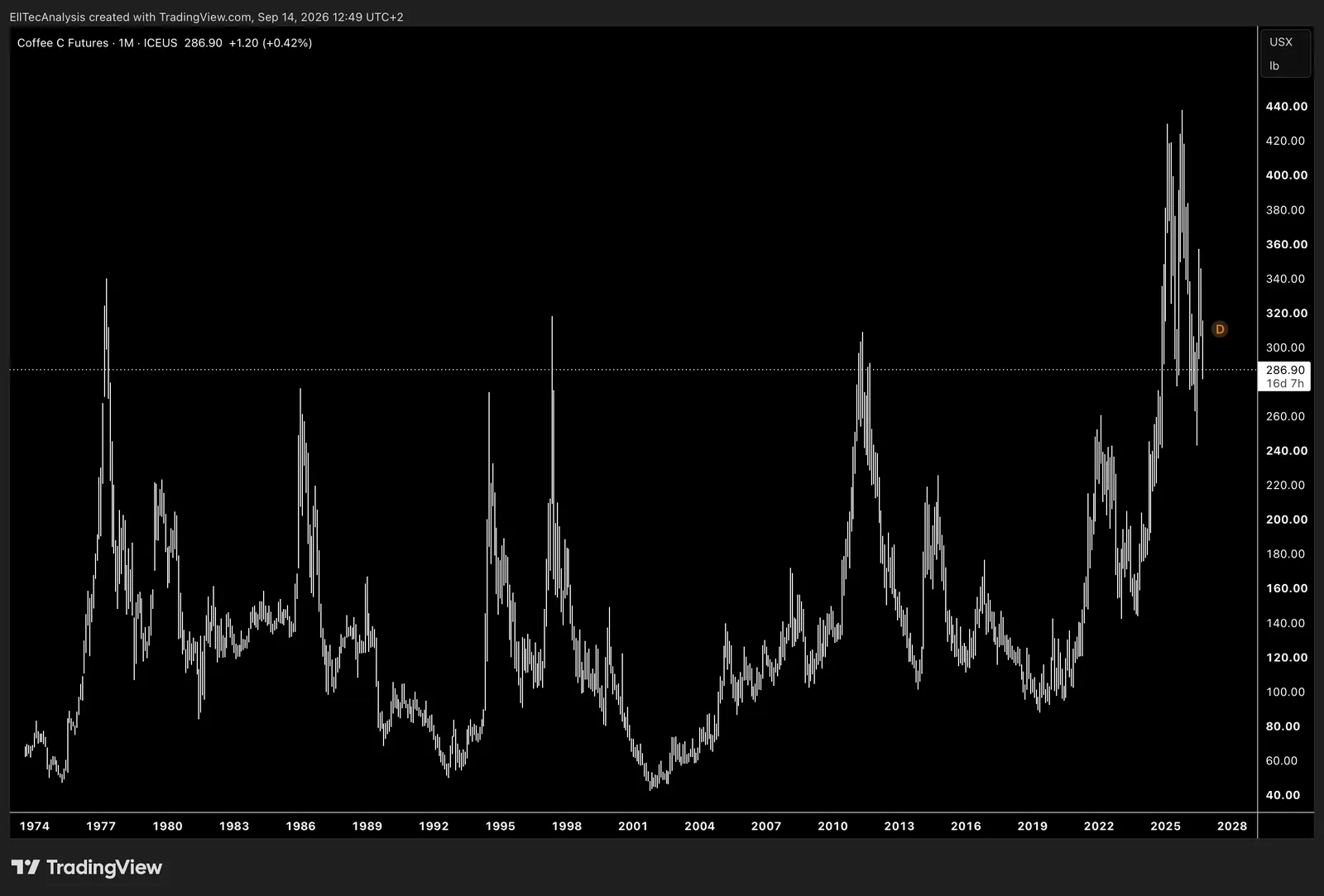The image size is (1324, 896).
Task: Click the 2001 time axis label
Action: coord(633,826)
